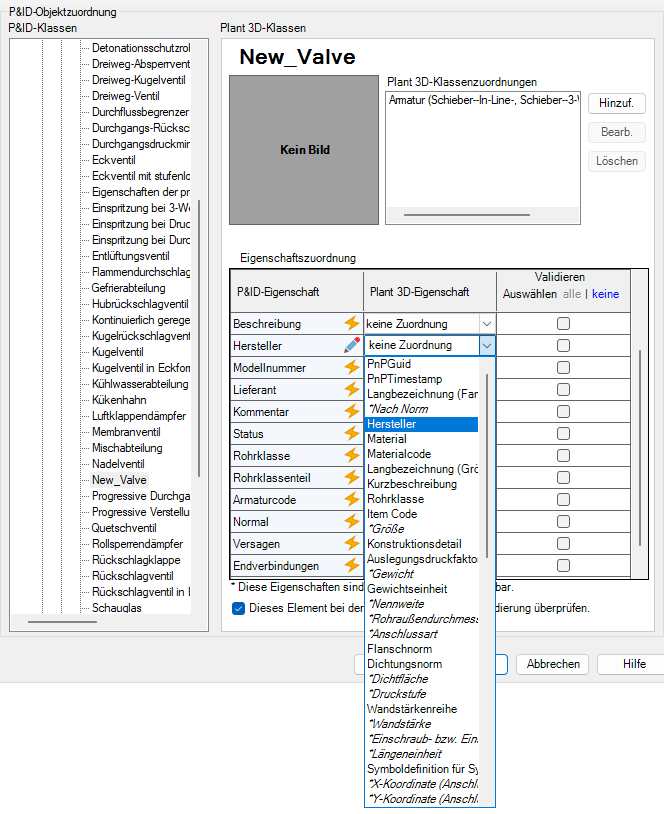The height and width of the screenshot is (814, 664).
Task: Check the Status validate box
Action: pos(563,433)
